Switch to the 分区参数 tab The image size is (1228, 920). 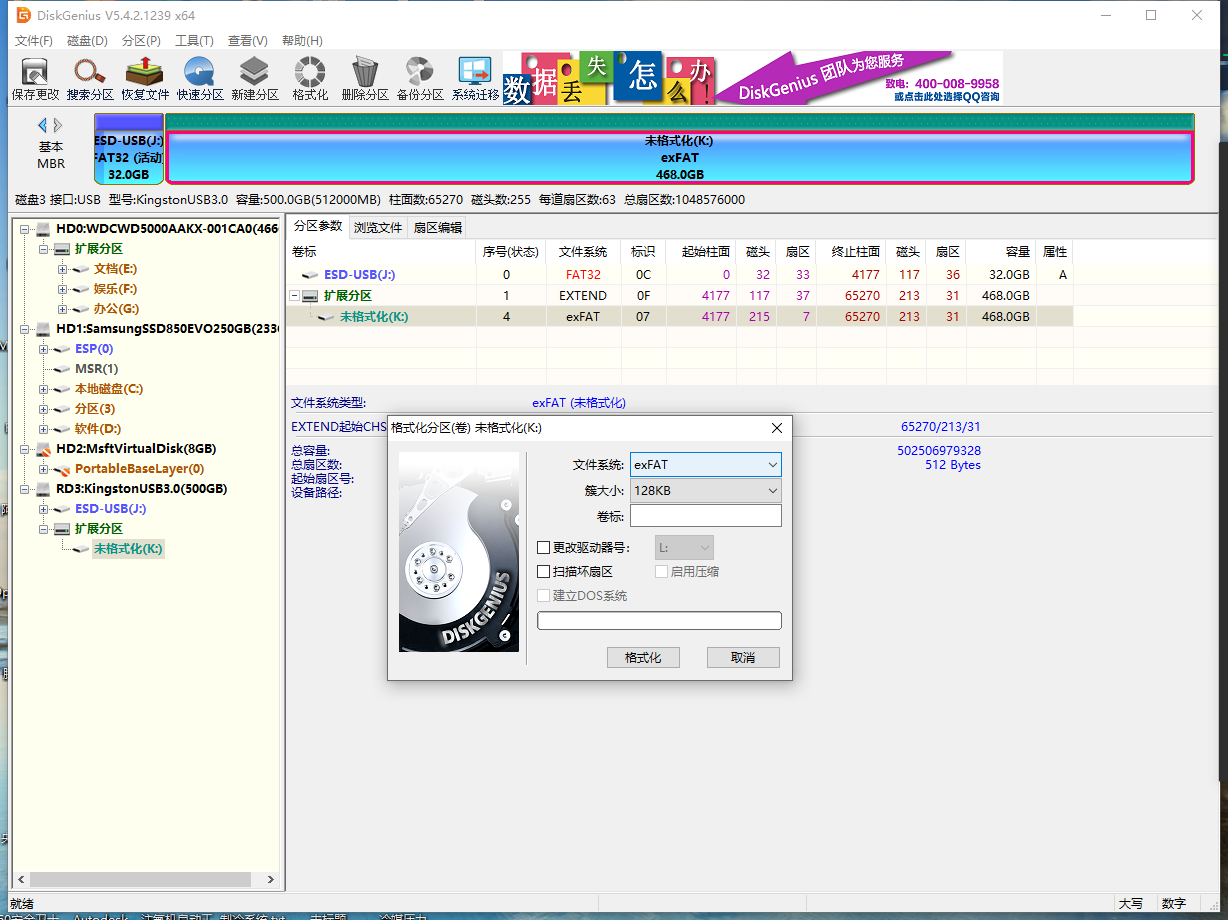(318, 227)
